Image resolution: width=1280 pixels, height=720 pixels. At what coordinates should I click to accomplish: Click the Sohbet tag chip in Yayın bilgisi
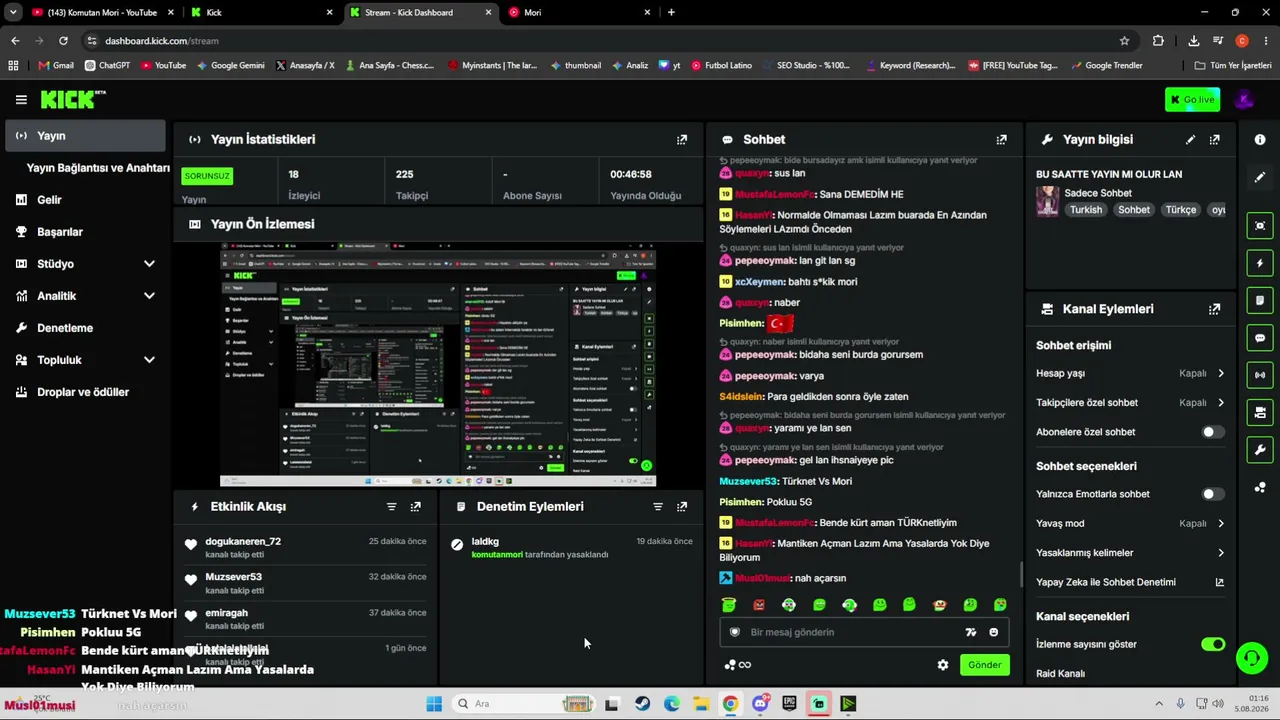[x=1134, y=210]
